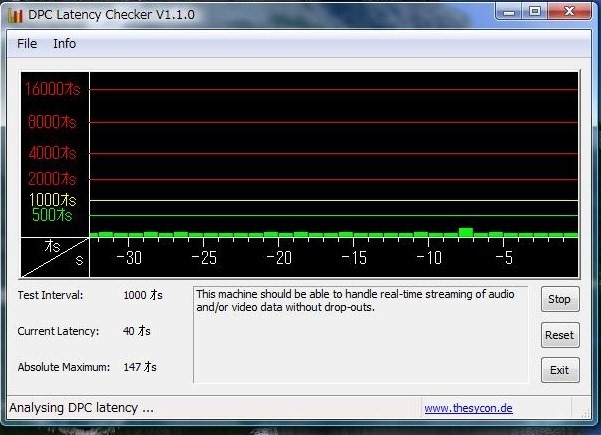
Task: Maximize the DPC Latency Checker window
Action: tap(535, 11)
